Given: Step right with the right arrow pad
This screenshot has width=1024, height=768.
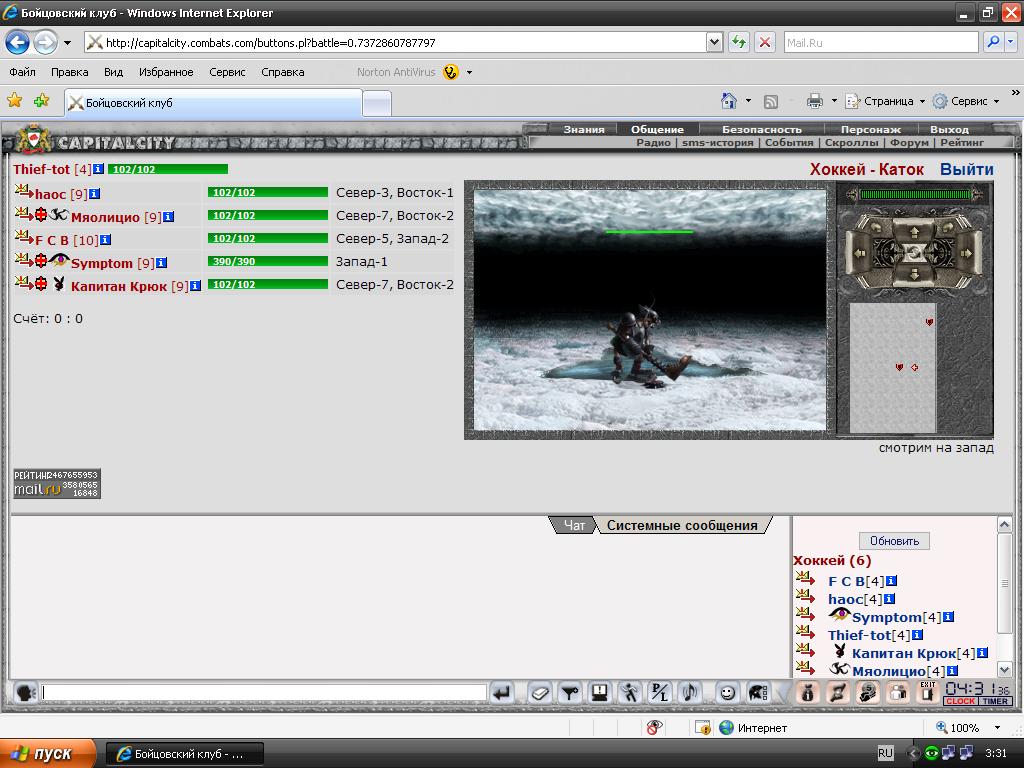Looking at the screenshot, I should click(x=967, y=253).
